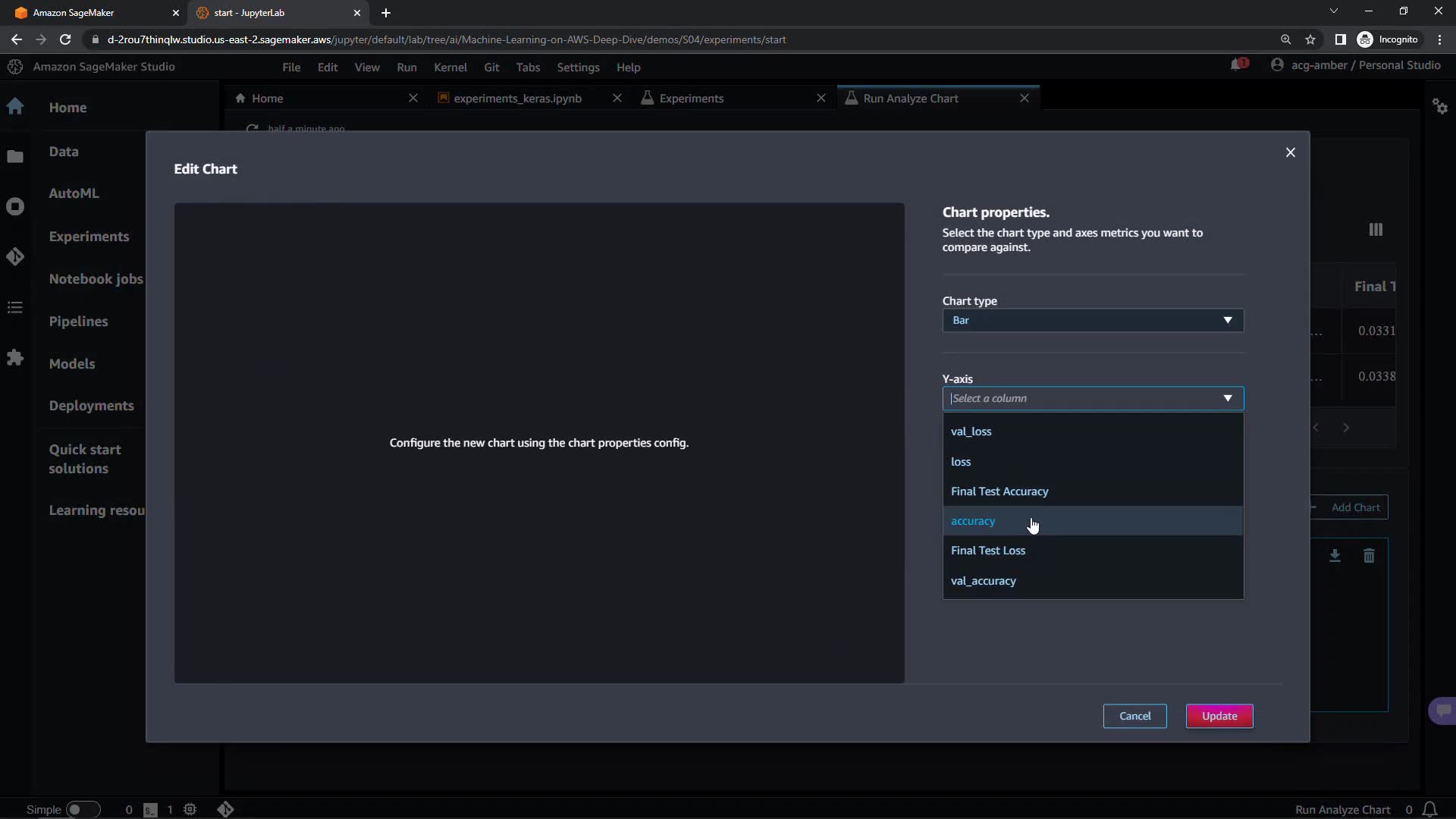The height and width of the screenshot is (819, 1456).
Task: Click the notifications bell icon with badge
Action: [x=1238, y=65]
